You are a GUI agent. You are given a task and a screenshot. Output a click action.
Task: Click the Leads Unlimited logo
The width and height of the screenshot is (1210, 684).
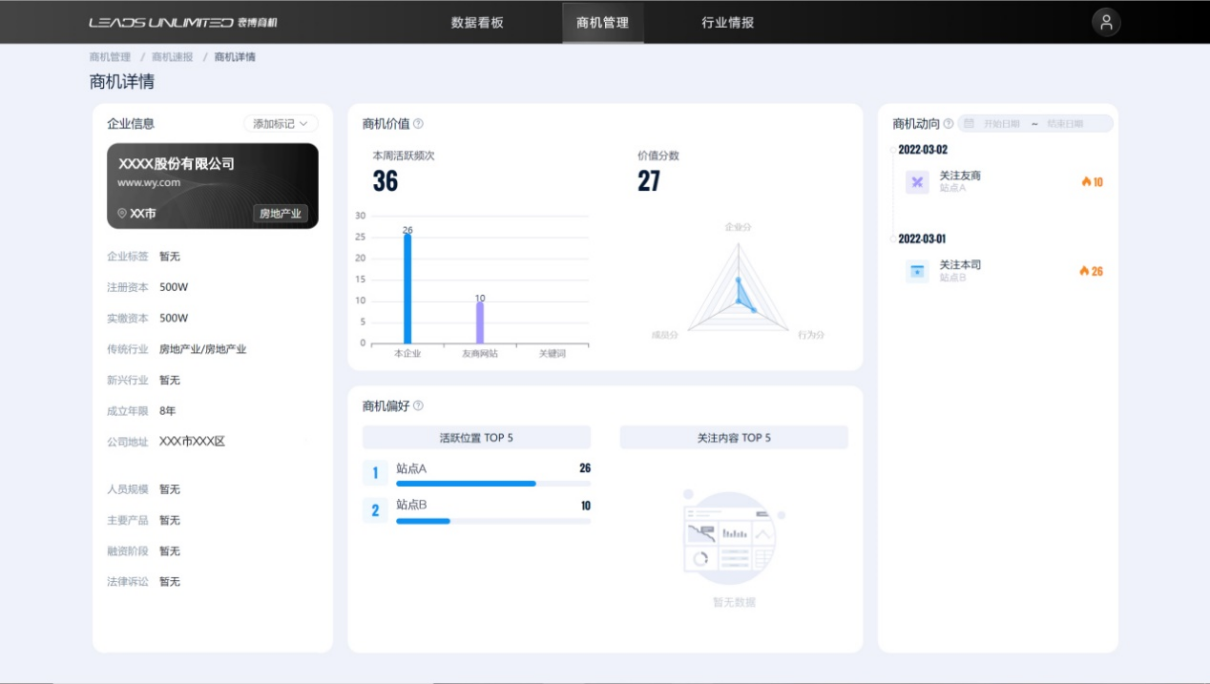tap(183, 23)
